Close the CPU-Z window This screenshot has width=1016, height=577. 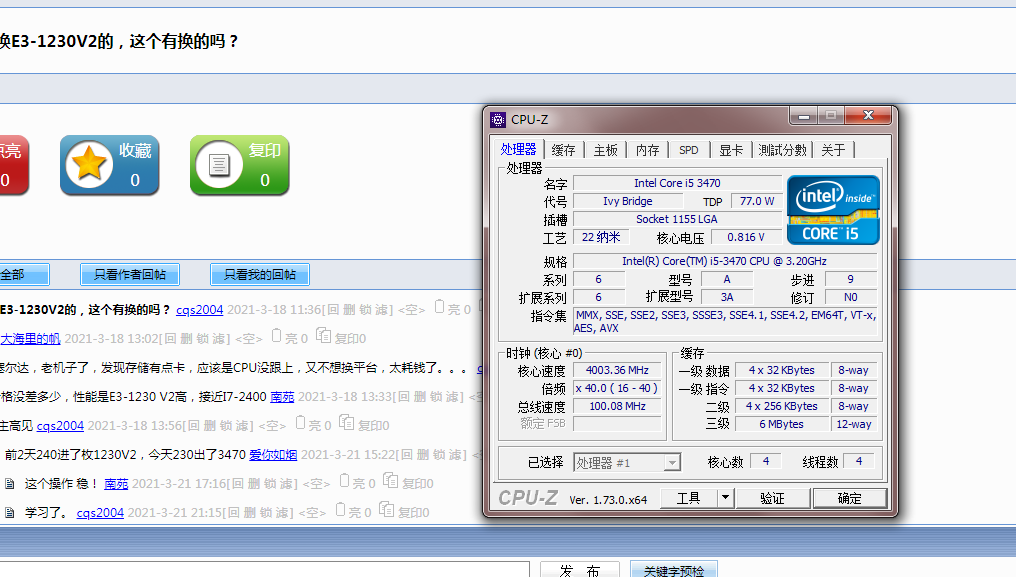(x=869, y=115)
